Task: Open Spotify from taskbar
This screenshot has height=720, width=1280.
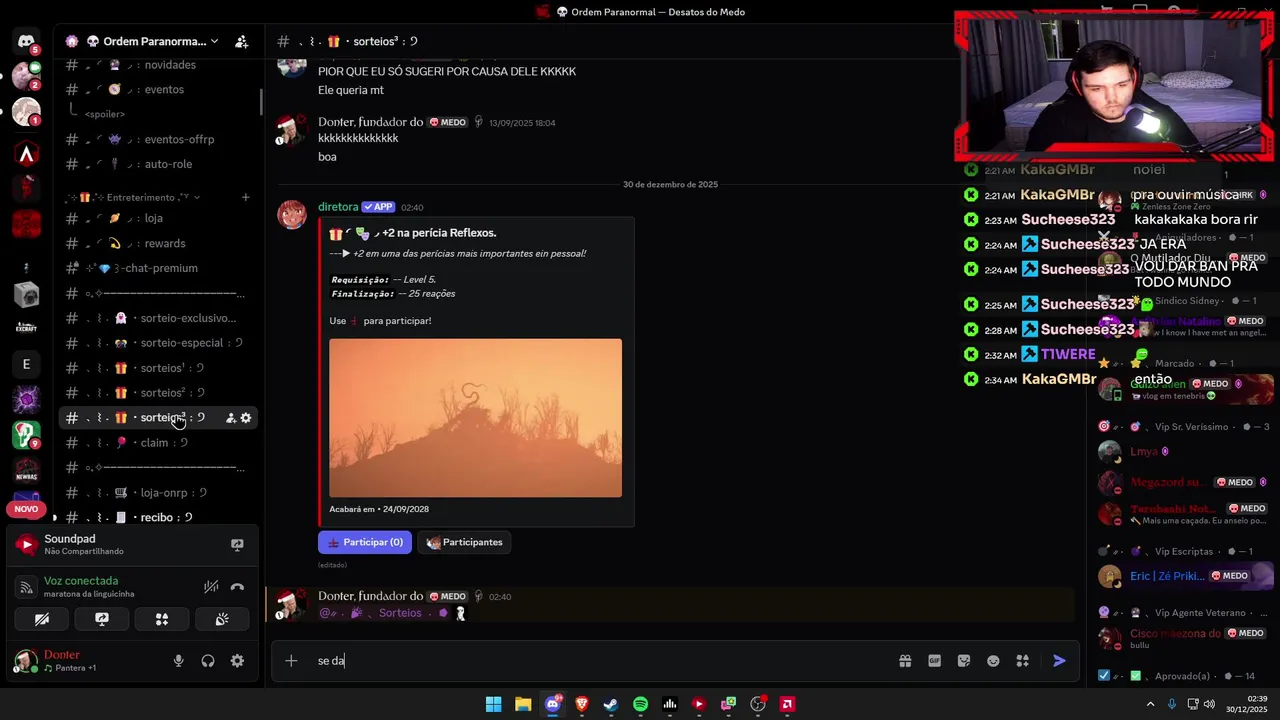Action: tap(640, 704)
